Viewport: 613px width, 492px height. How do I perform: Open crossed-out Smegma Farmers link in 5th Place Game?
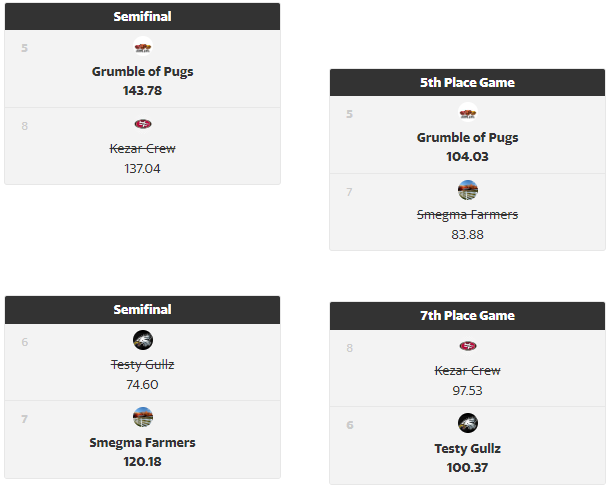[468, 214]
